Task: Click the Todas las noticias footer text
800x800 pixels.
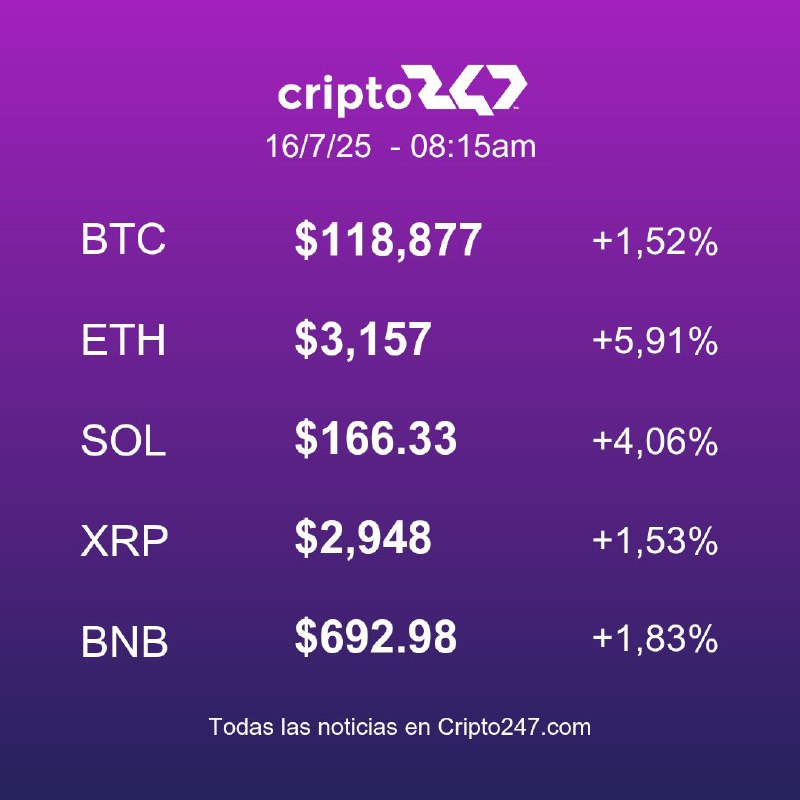Action: click(303, 727)
